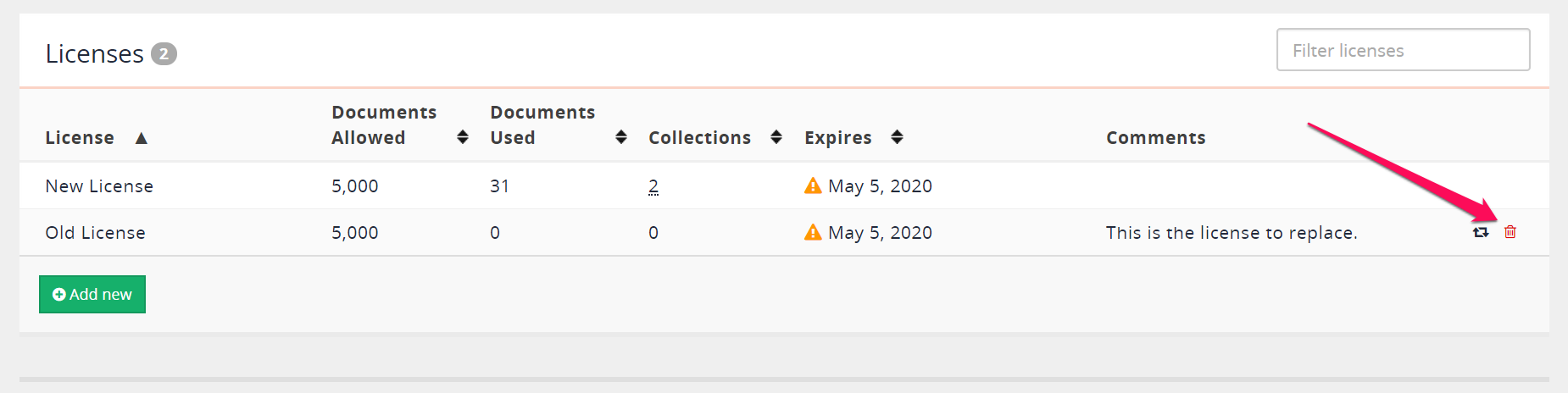Image resolution: width=1568 pixels, height=393 pixels.
Task: Toggle the License column ascending sort arrow
Action: 142,138
